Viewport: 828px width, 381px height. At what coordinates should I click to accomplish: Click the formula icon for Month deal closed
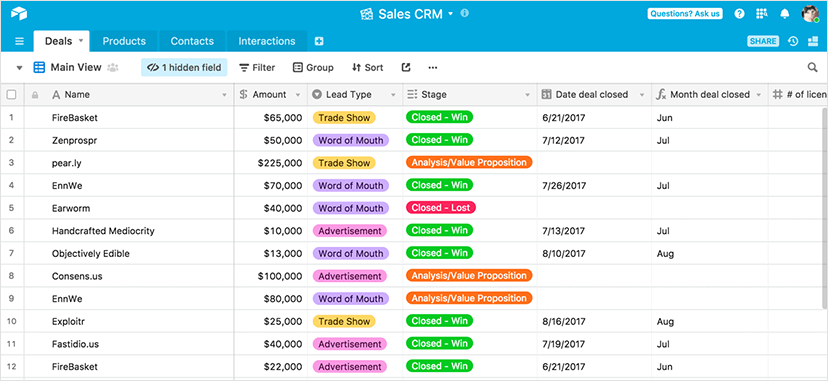pyautogui.click(x=661, y=94)
